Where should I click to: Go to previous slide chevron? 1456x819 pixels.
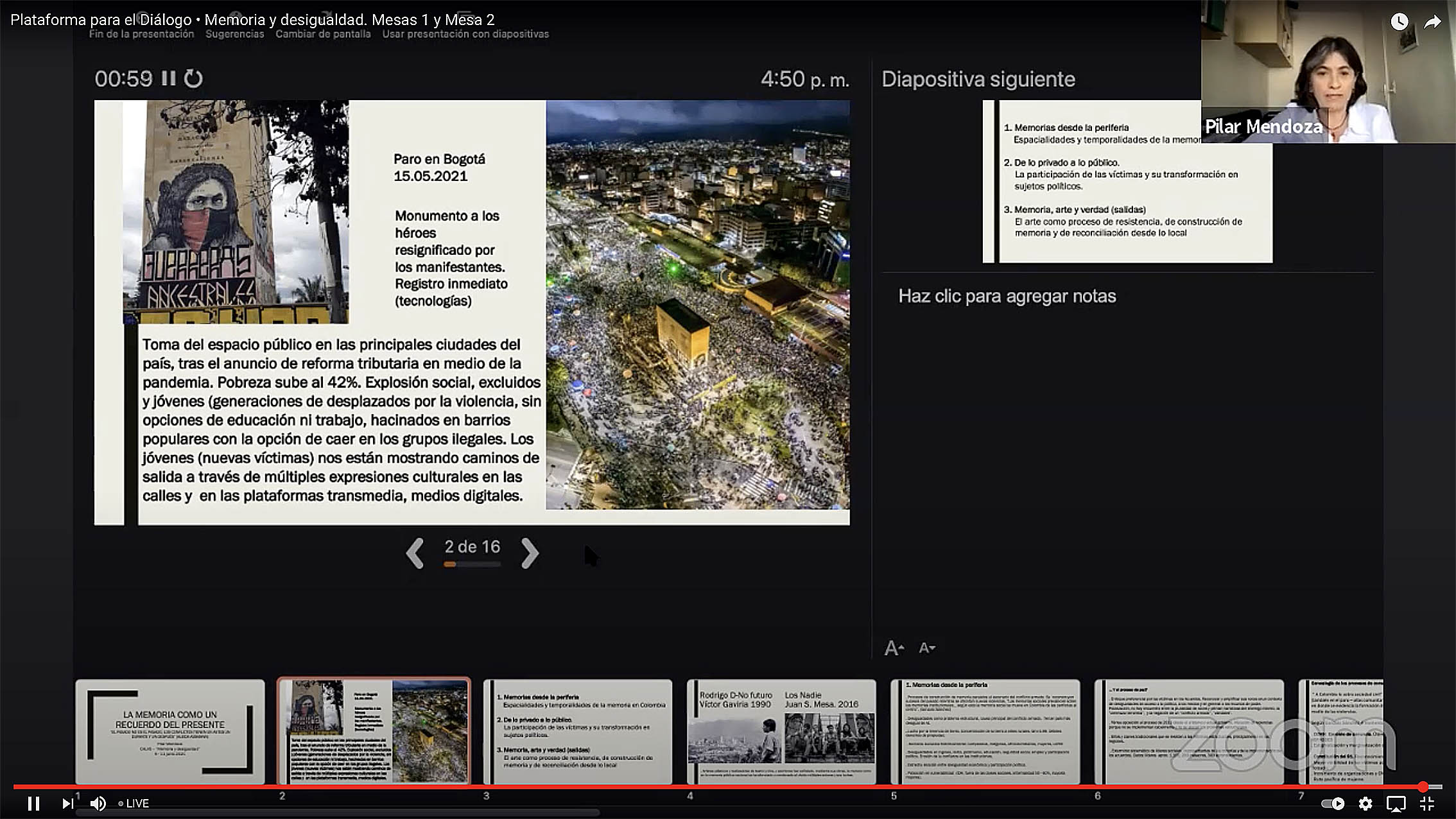point(415,553)
